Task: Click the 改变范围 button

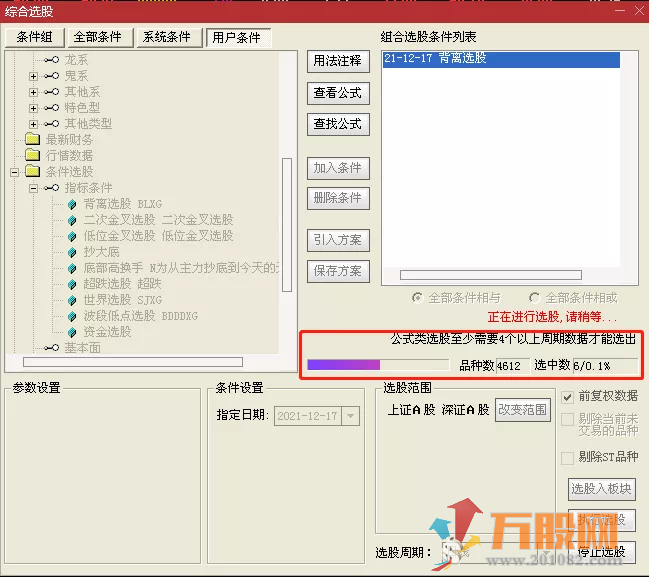Action: (x=523, y=410)
